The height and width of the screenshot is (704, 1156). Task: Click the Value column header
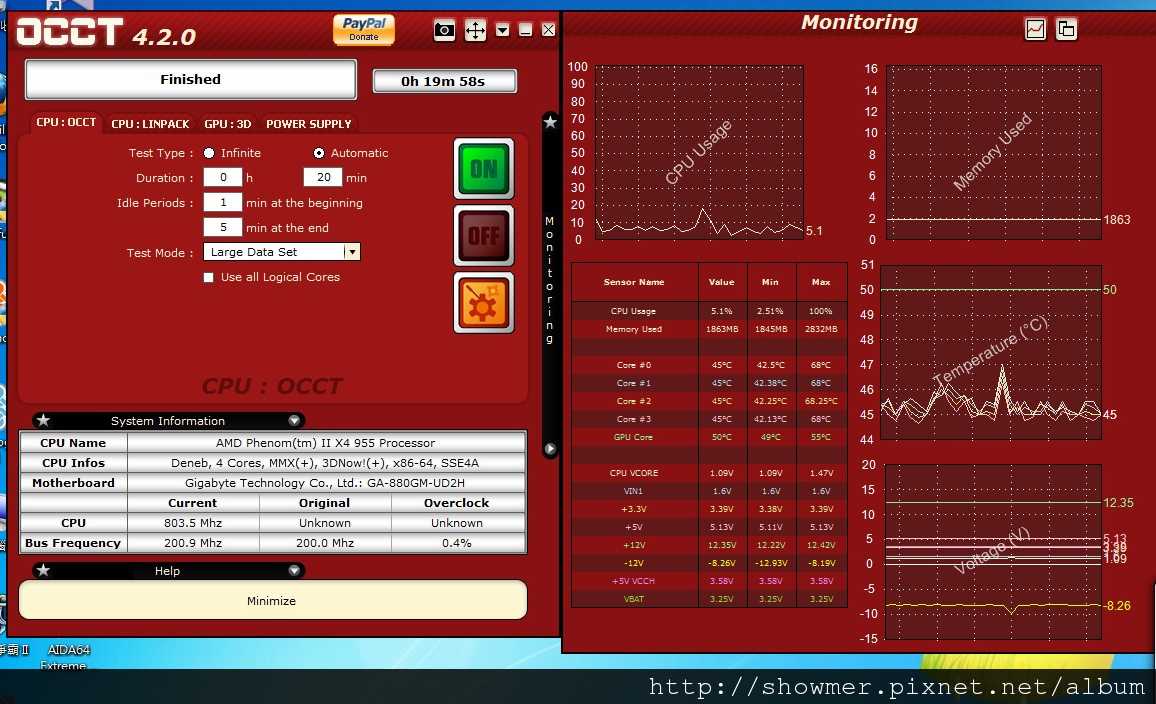point(722,282)
